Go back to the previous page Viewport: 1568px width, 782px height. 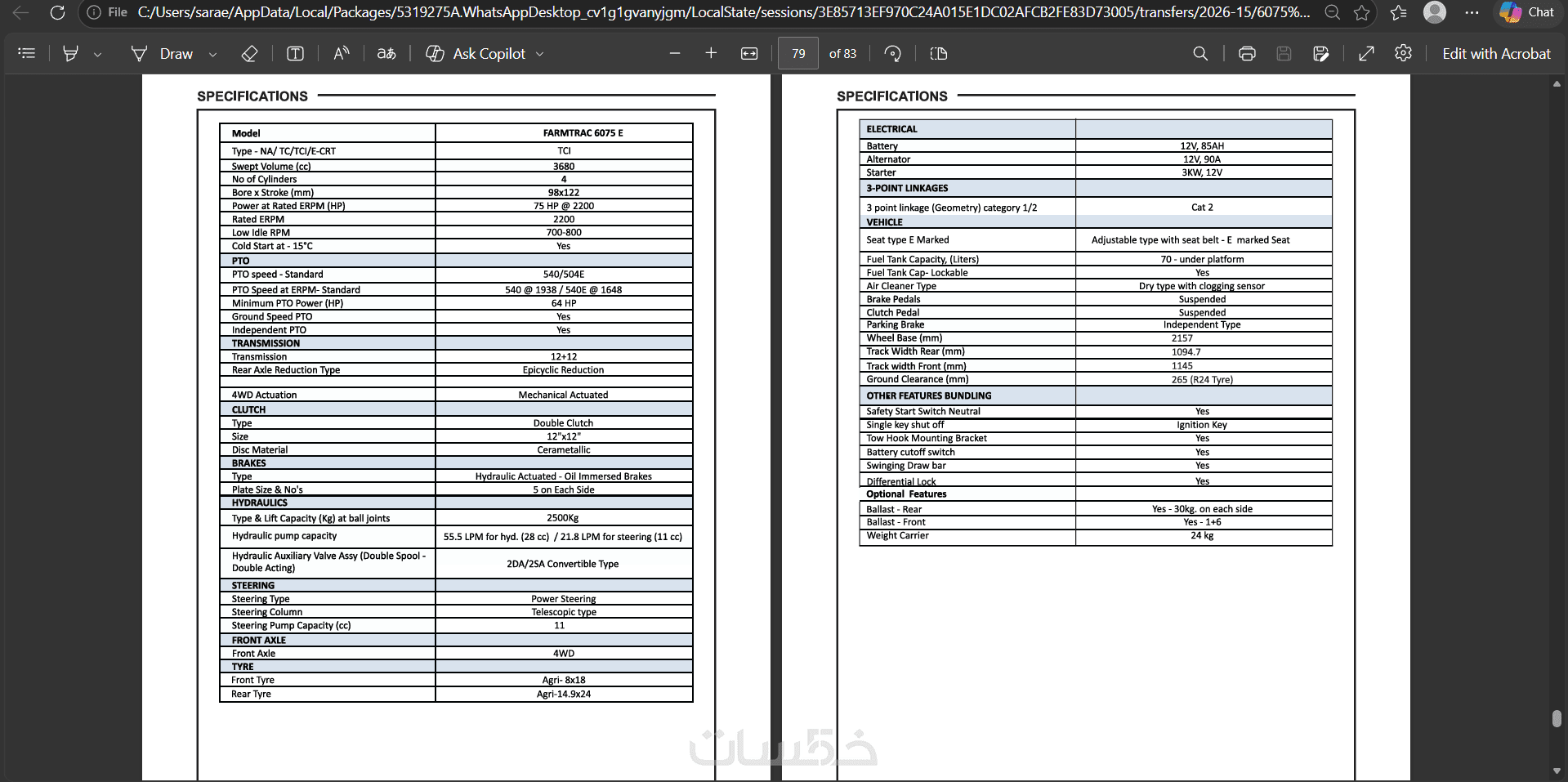(20, 12)
